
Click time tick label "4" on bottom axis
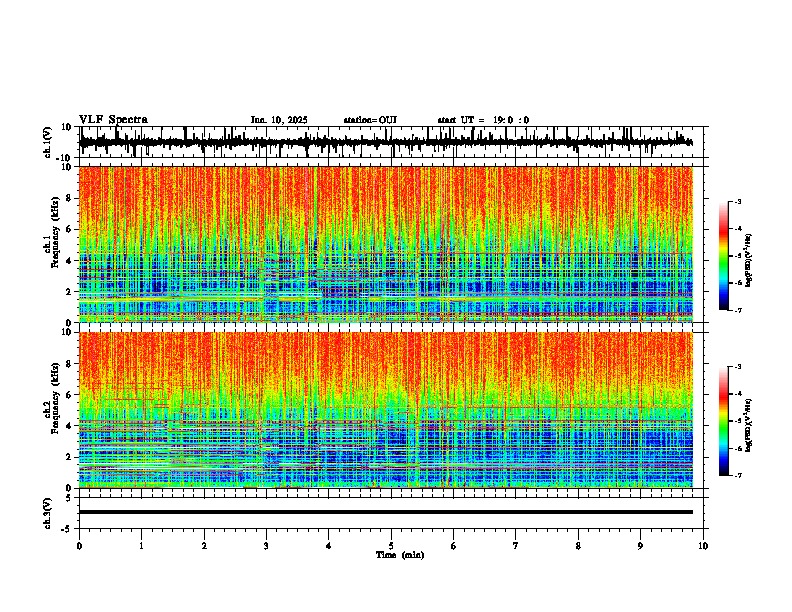tap(329, 546)
